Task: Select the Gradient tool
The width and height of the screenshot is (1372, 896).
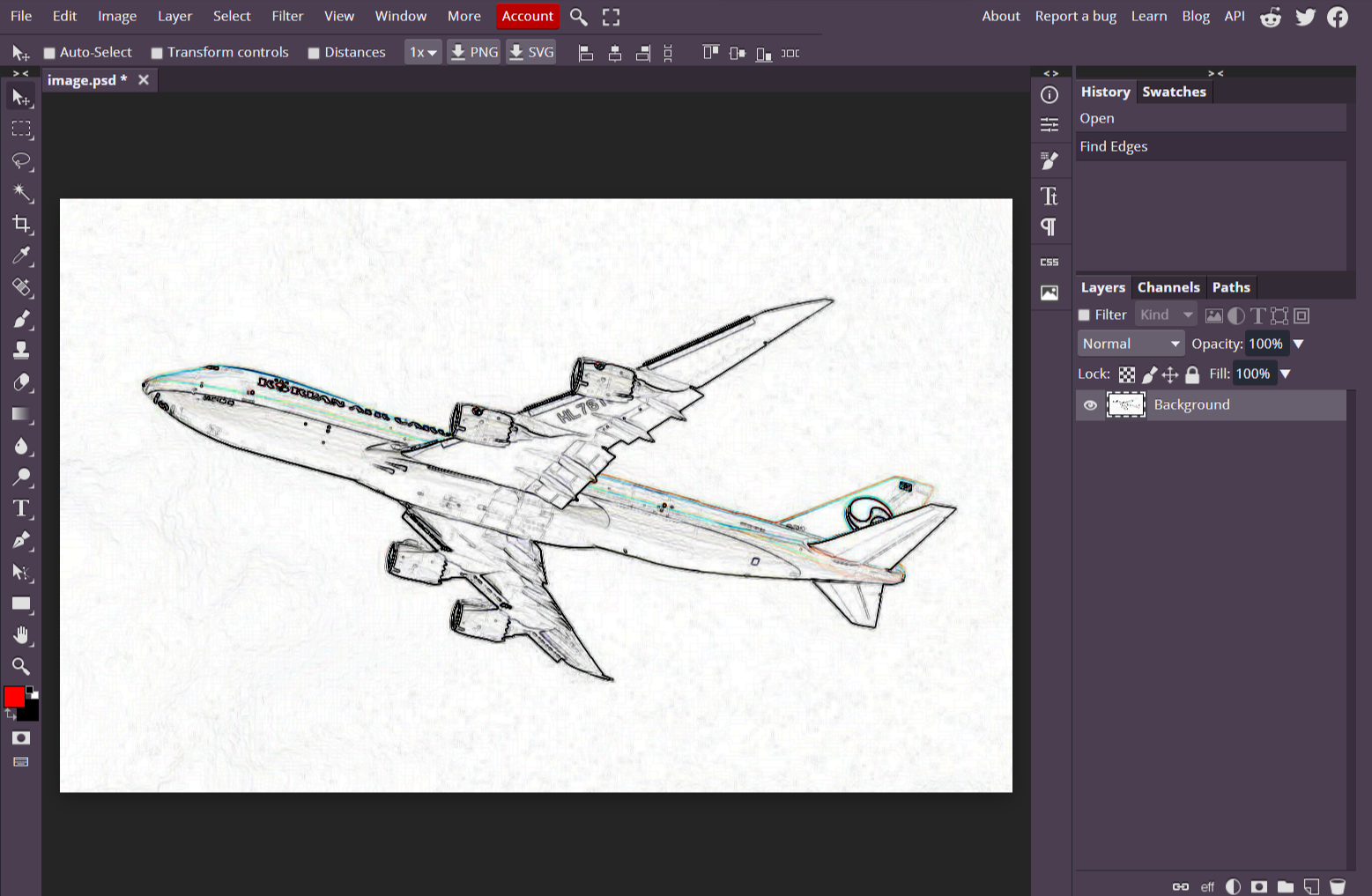Action: 21,414
